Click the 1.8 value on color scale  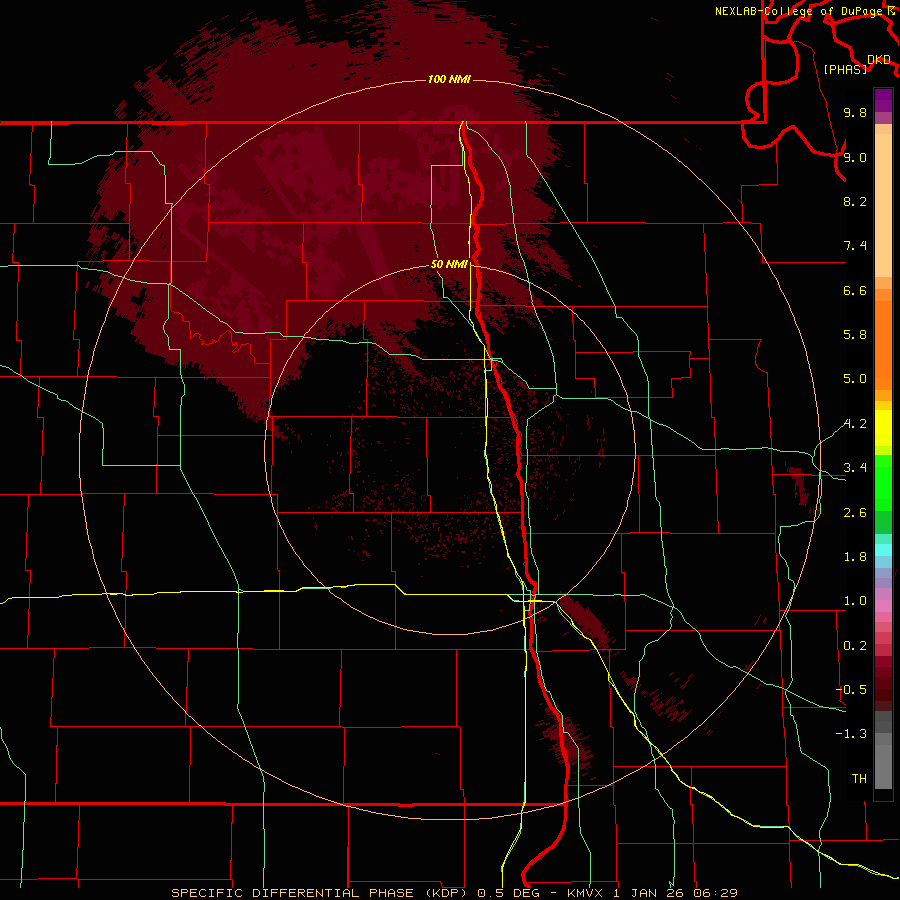[x=855, y=557]
